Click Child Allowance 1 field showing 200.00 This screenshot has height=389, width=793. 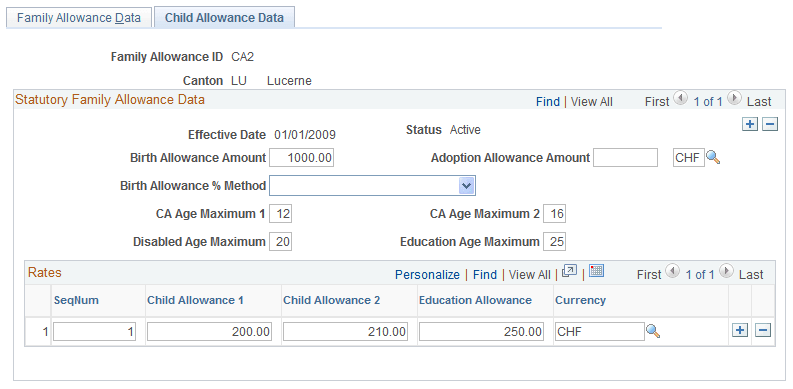click(209, 332)
